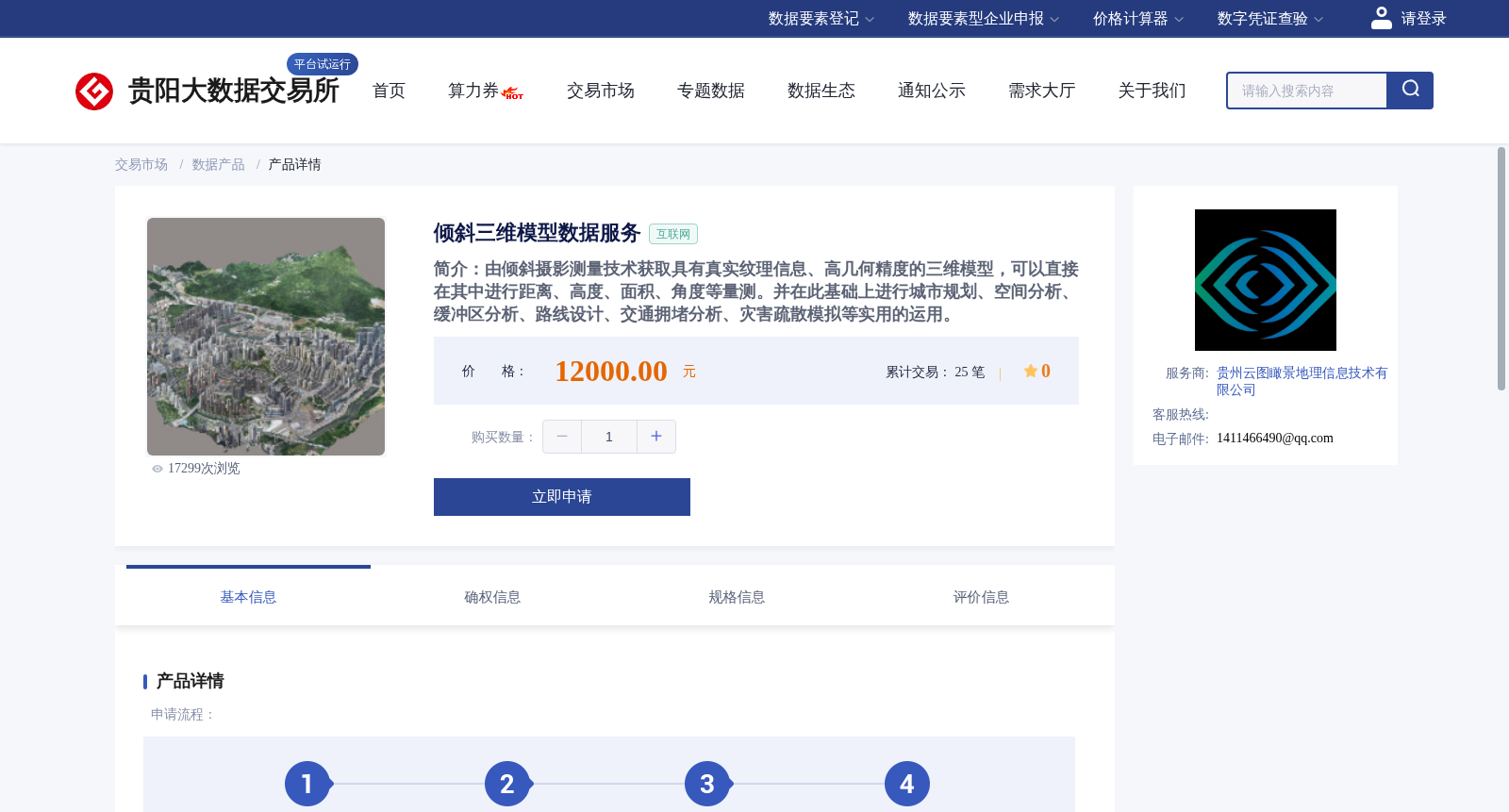Viewport: 1509px width, 812px height.
Task: Click the service provider logo image
Action: (x=1265, y=280)
